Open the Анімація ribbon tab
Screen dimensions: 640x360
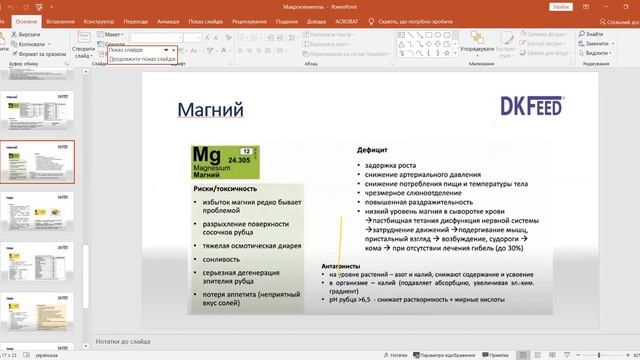(168, 22)
